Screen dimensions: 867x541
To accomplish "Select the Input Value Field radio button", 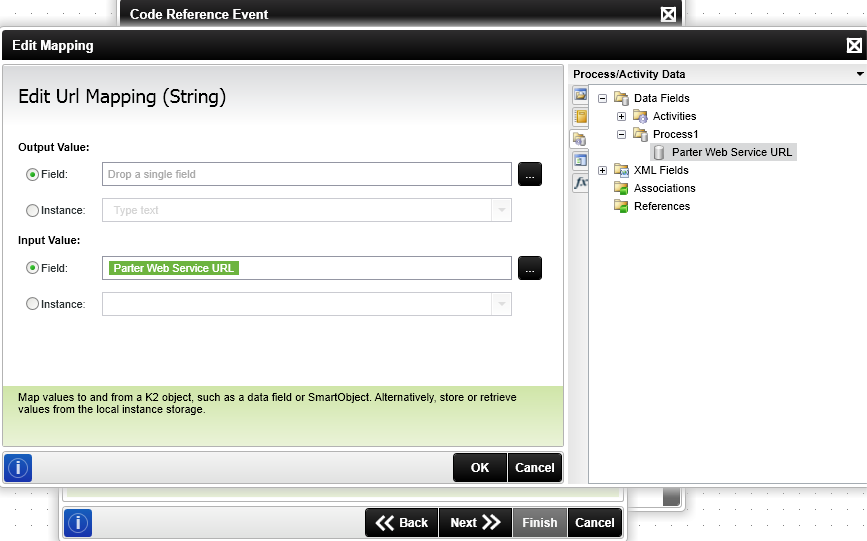I will click(x=33, y=268).
